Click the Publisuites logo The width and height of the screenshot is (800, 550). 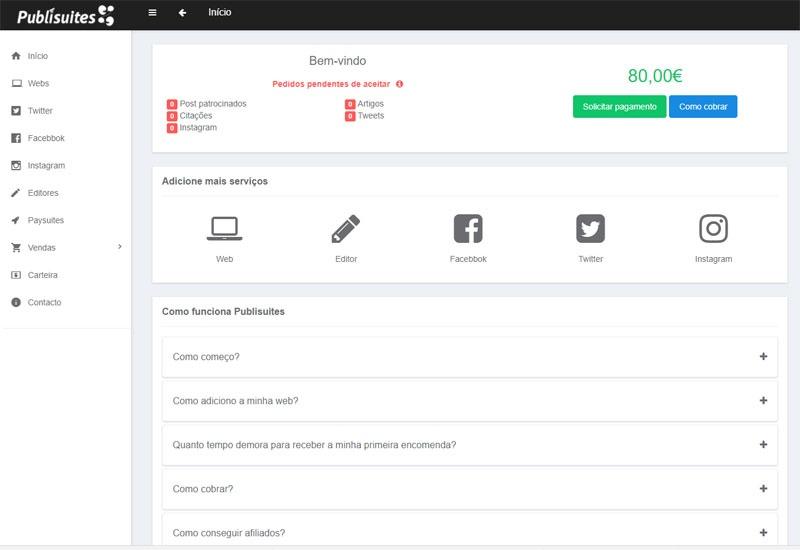[x=65, y=15]
